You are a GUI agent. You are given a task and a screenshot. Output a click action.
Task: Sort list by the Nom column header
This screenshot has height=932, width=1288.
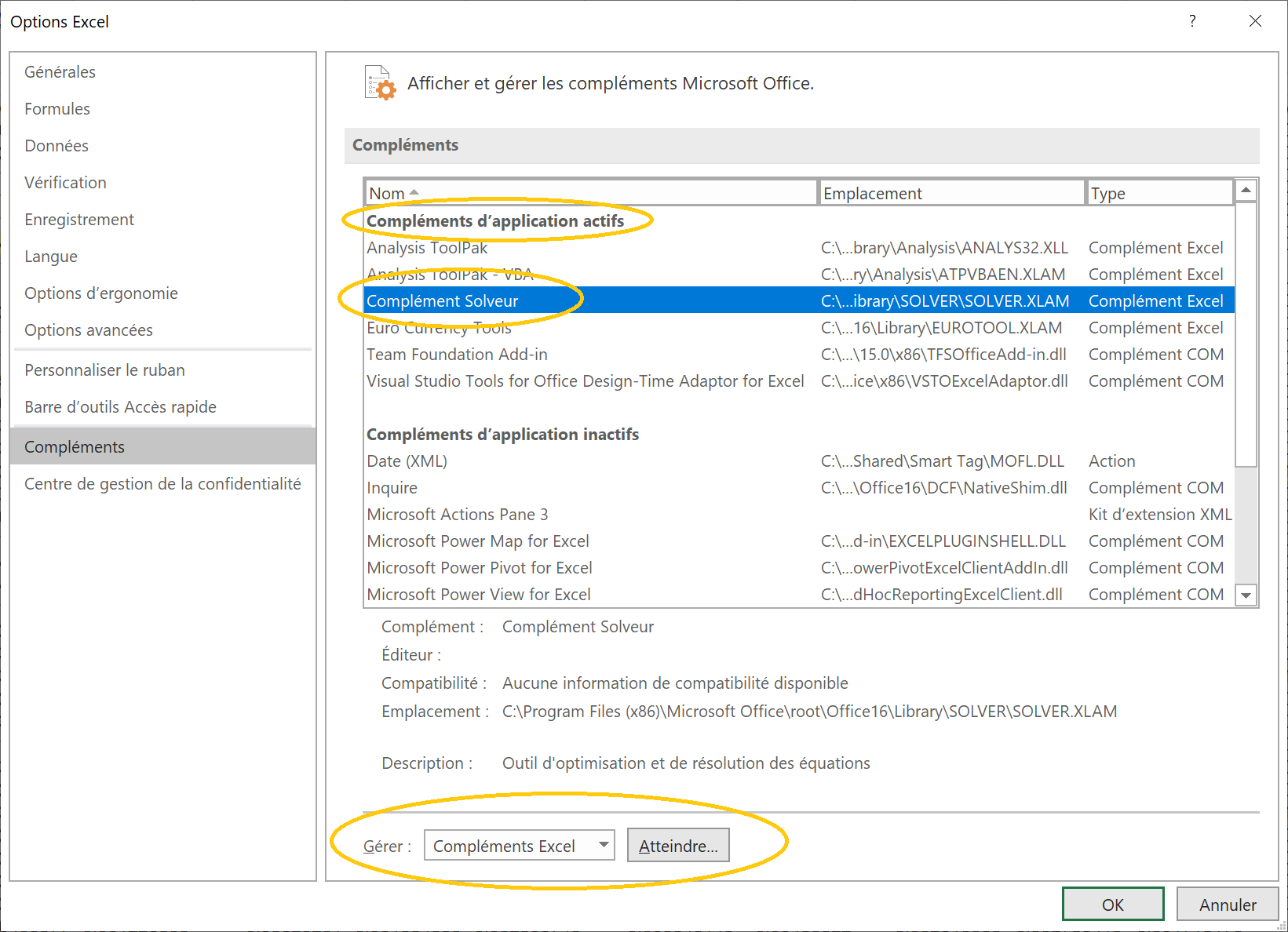pyautogui.click(x=591, y=194)
